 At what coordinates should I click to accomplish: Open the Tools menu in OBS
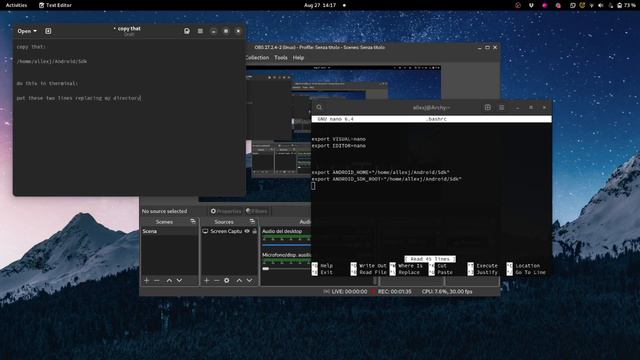[281, 58]
